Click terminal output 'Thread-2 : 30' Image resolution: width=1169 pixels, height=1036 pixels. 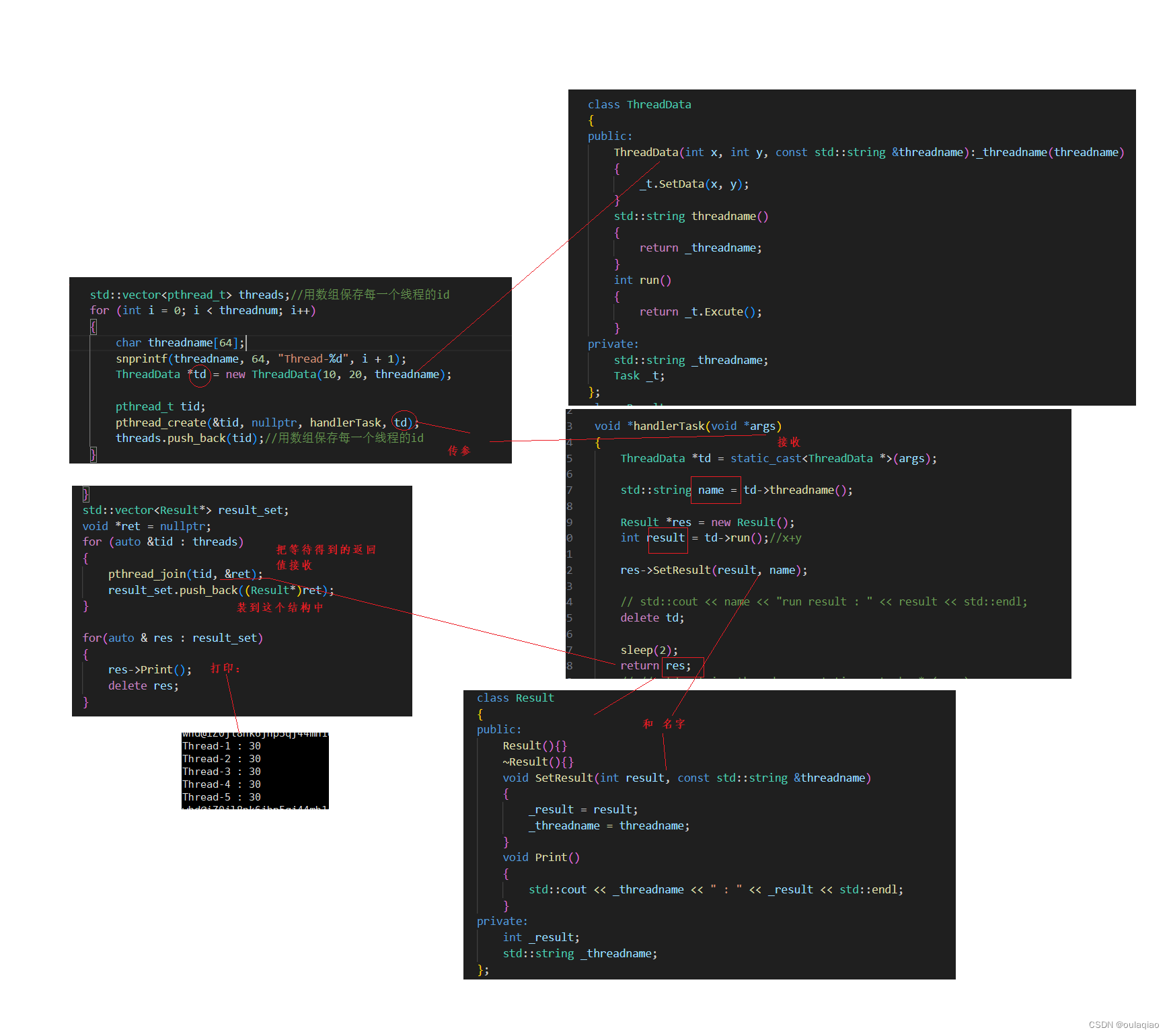[222, 759]
